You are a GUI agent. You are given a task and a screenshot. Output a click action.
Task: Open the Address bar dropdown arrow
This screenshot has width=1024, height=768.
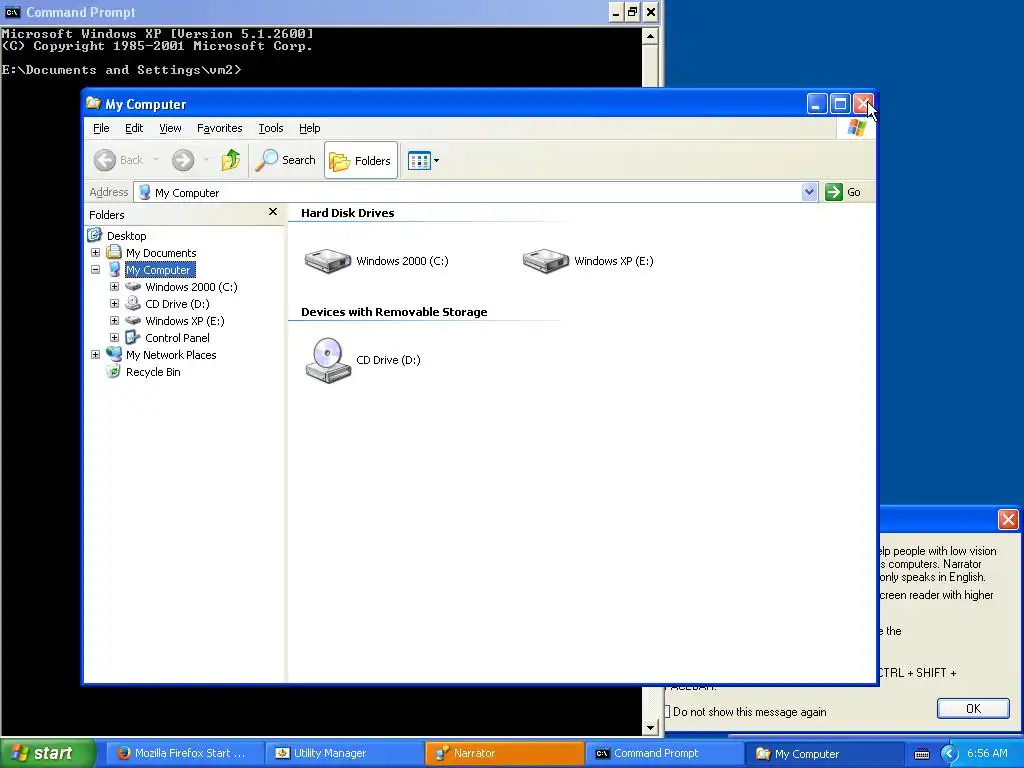click(x=809, y=192)
